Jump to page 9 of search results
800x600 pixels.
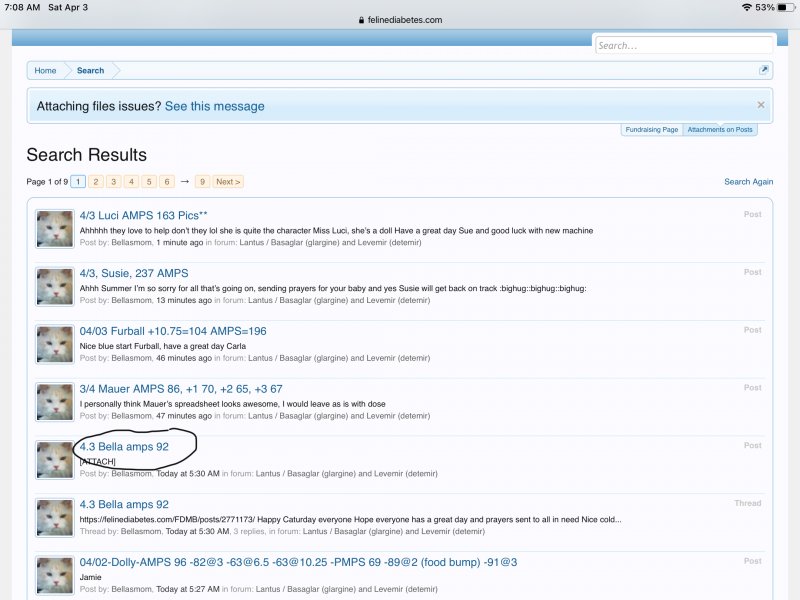tap(202, 182)
